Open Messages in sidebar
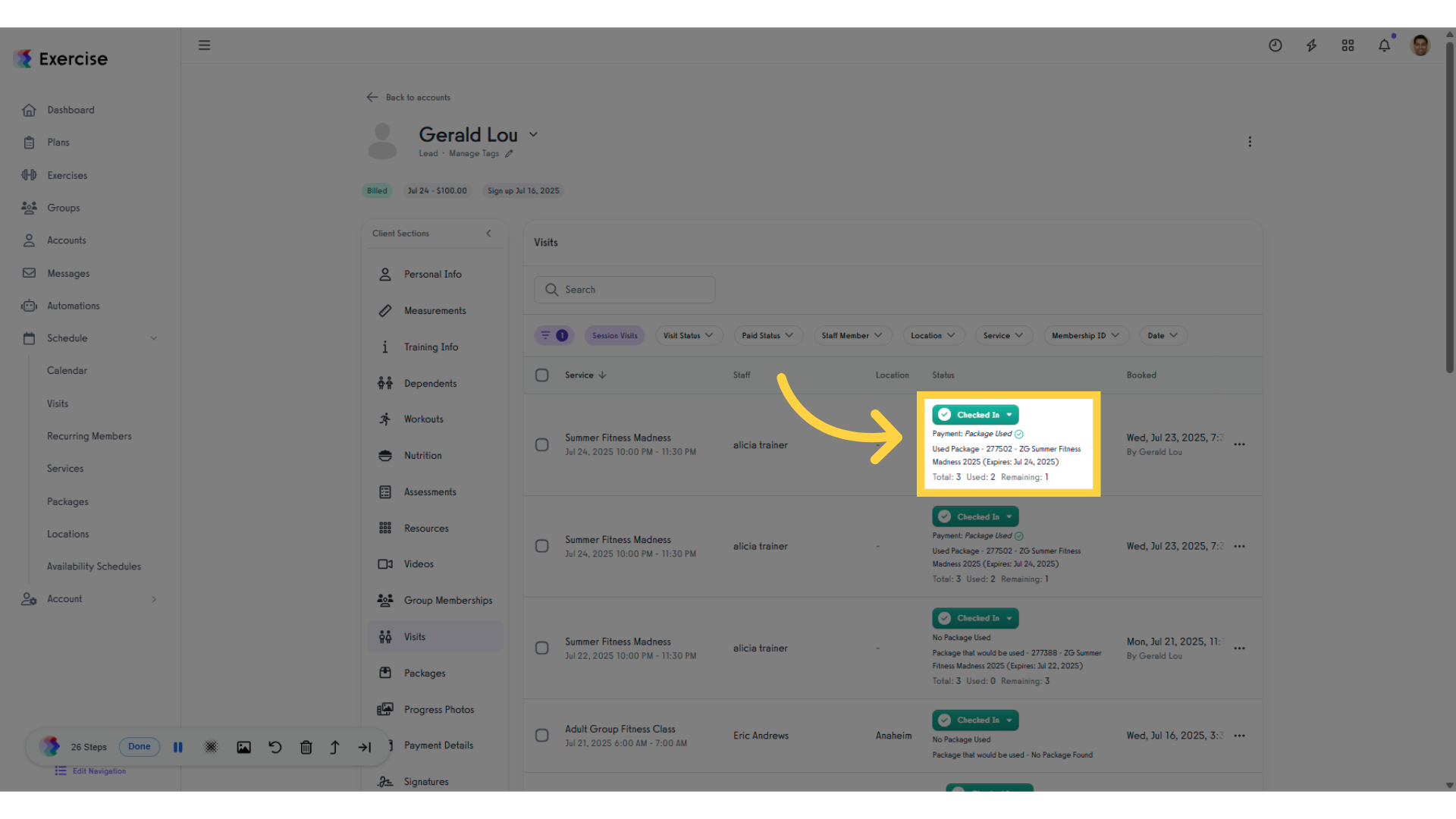 point(68,273)
